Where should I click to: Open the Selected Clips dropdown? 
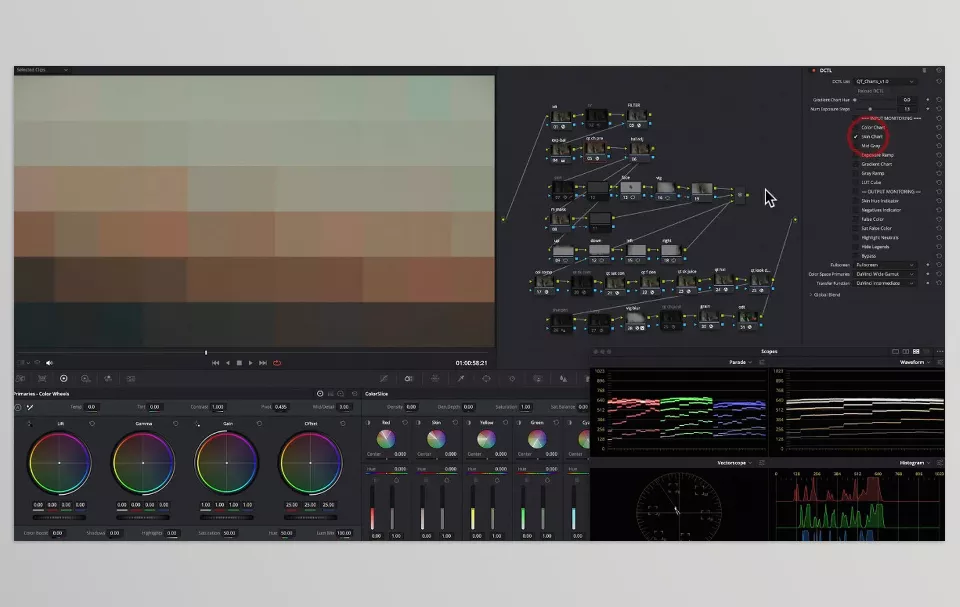pos(42,70)
